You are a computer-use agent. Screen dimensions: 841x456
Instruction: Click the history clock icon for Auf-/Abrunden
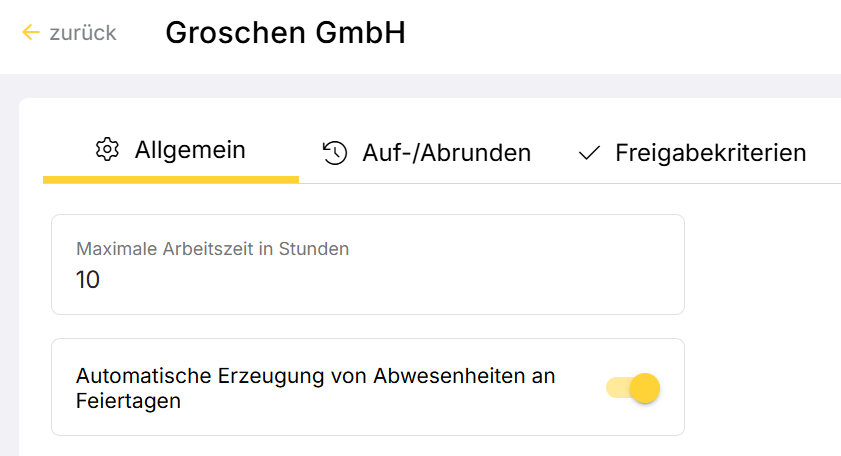(334, 153)
